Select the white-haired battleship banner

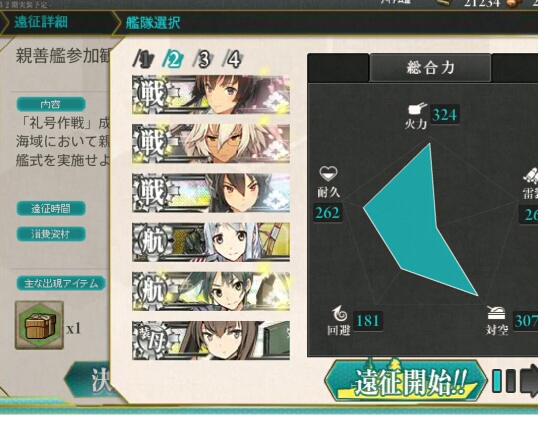point(211,143)
